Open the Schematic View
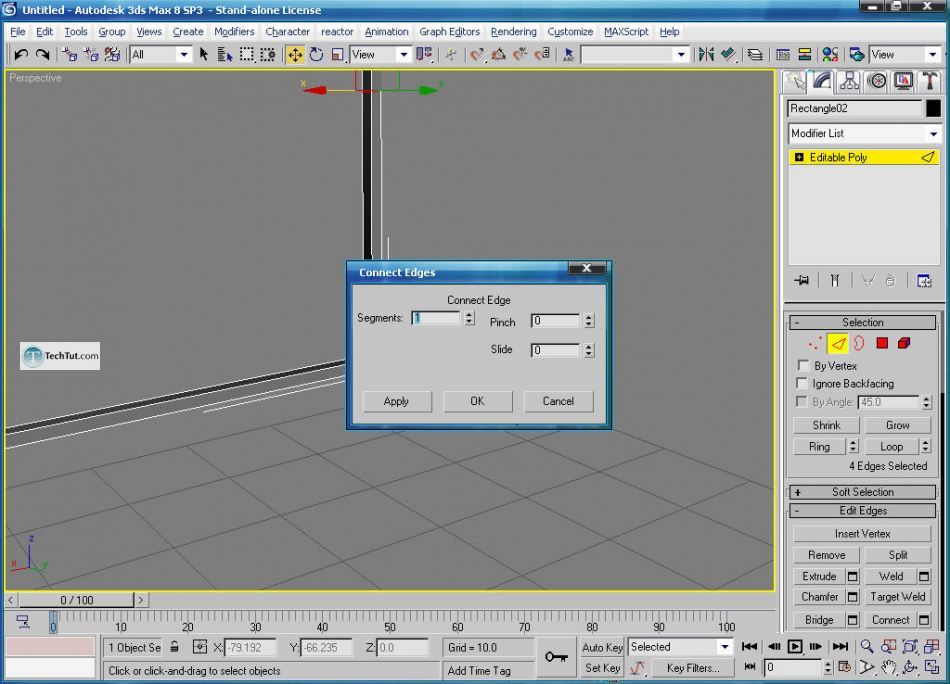Screen dimensions: 950x684 [805, 55]
